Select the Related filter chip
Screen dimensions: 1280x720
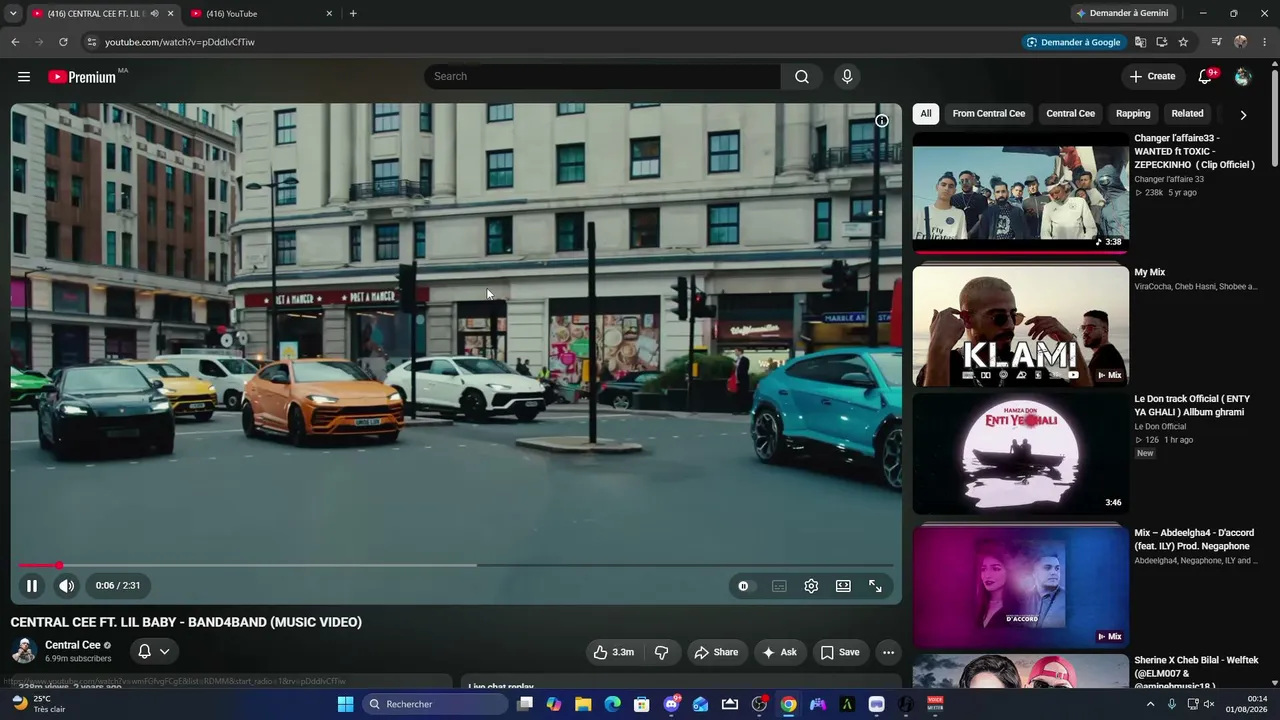[x=1187, y=114]
